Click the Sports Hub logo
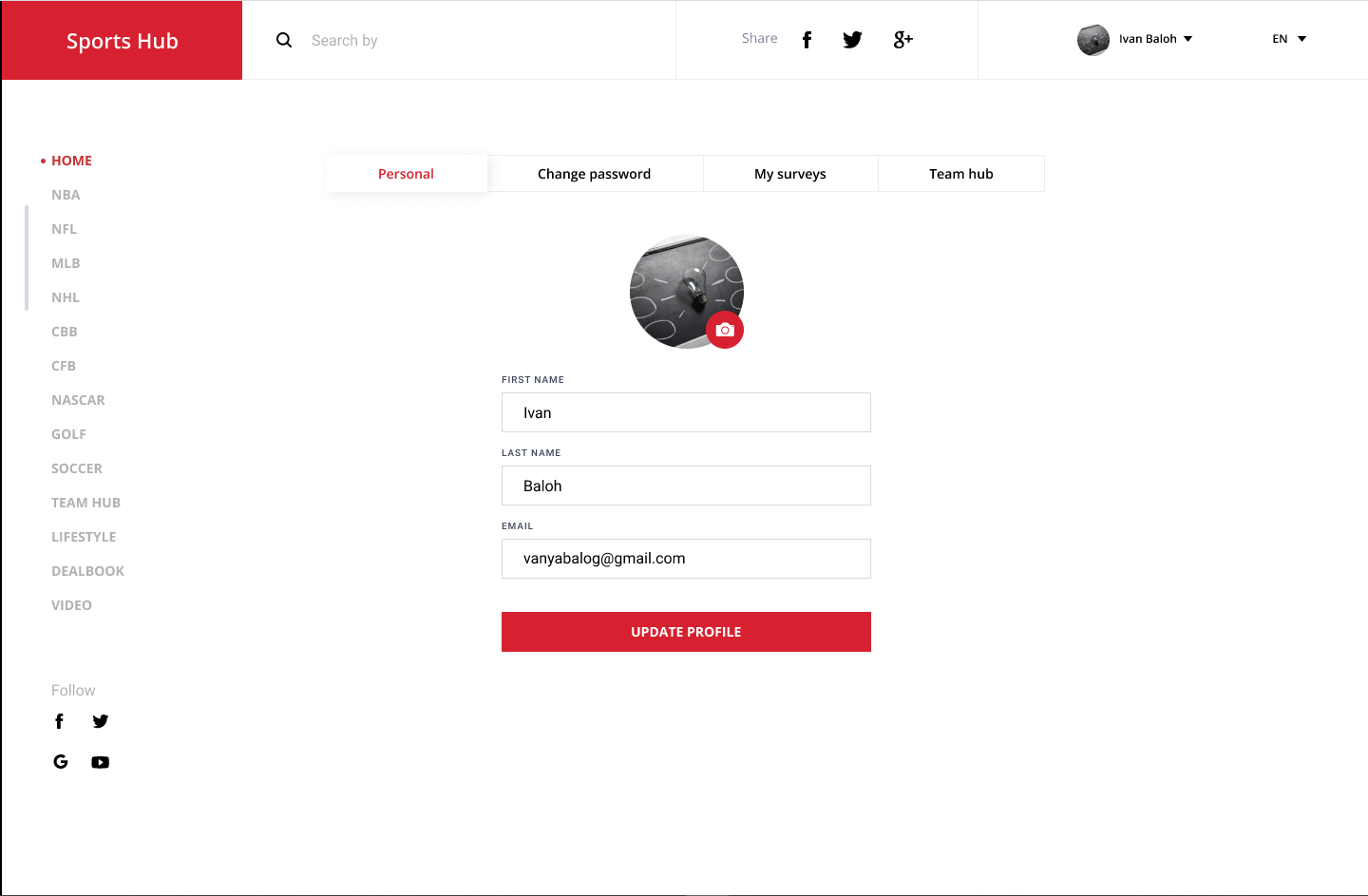Image resolution: width=1368 pixels, height=896 pixels. (x=123, y=41)
